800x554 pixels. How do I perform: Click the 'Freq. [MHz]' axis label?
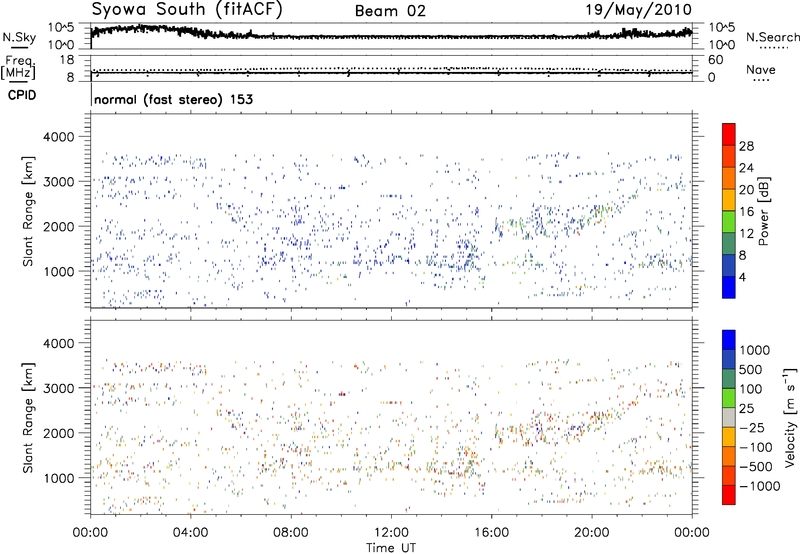click(x=18, y=68)
